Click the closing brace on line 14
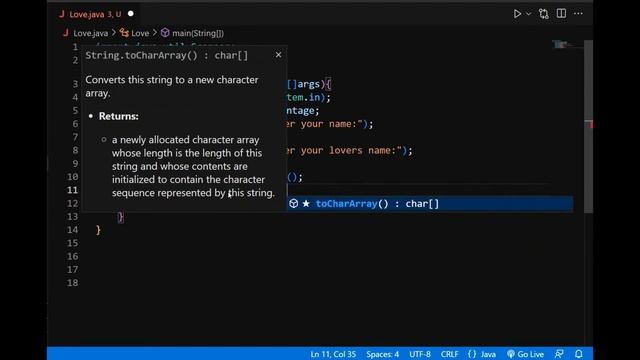640x360 pixels. (x=98, y=230)
